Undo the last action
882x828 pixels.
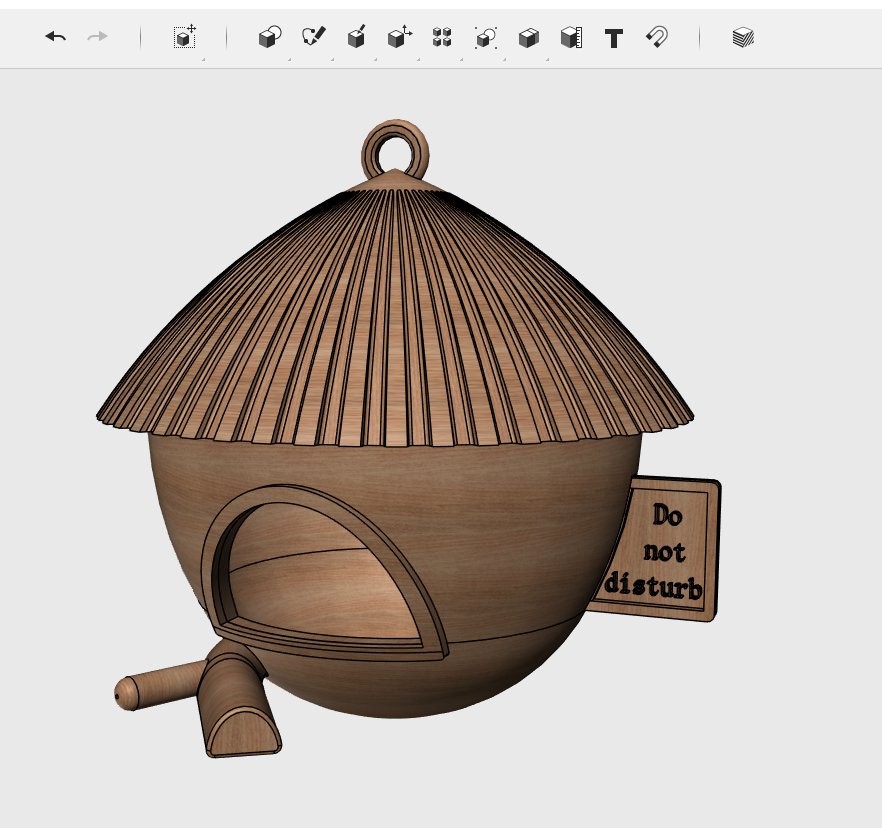[x=56, y=37]
